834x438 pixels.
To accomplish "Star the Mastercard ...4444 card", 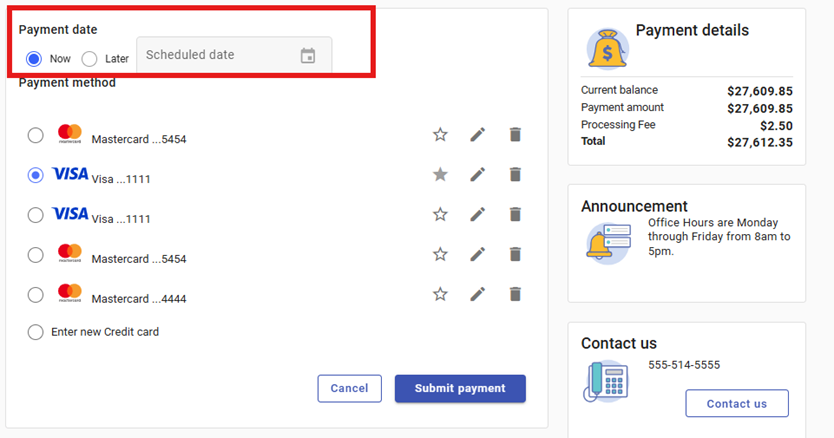I will pos(440,294).
